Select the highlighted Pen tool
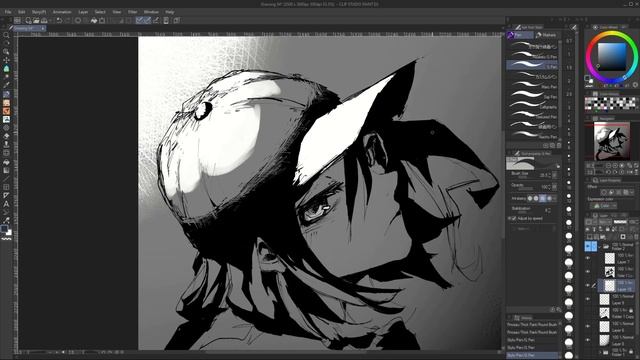 click(6, 94)
